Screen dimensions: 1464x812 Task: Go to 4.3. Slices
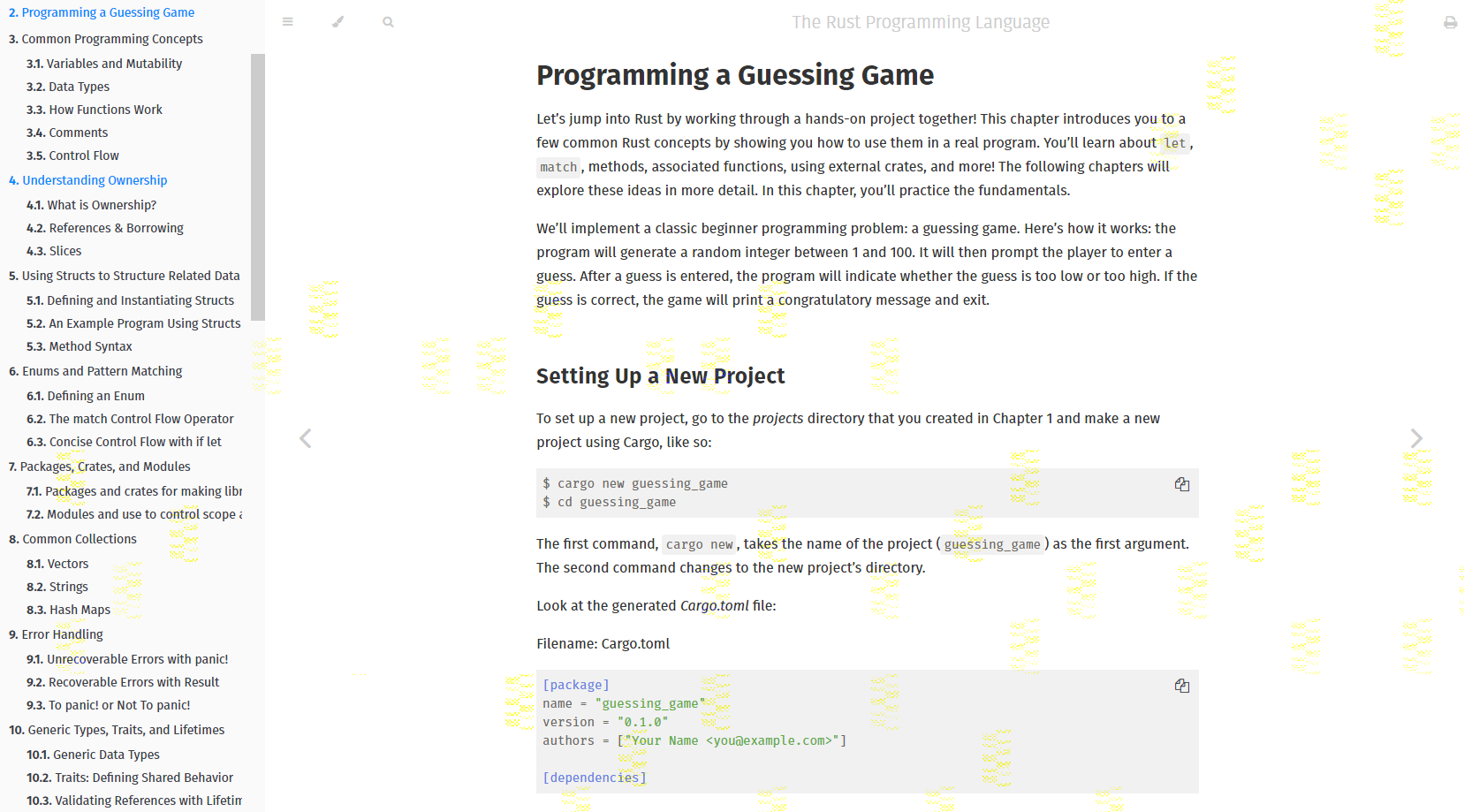click(x=54, y=251)
